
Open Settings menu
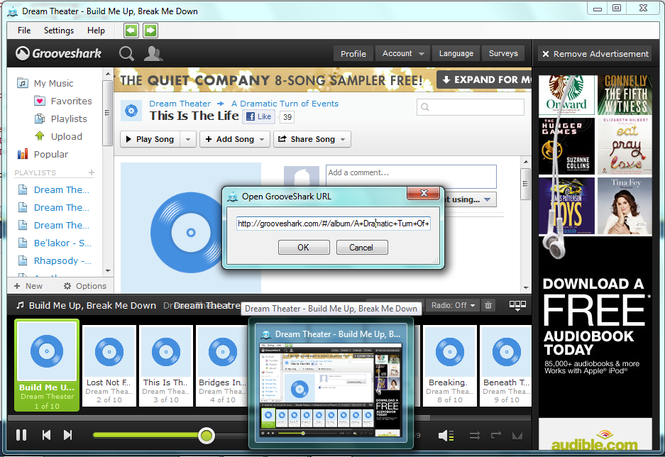[x=59, y=31]
